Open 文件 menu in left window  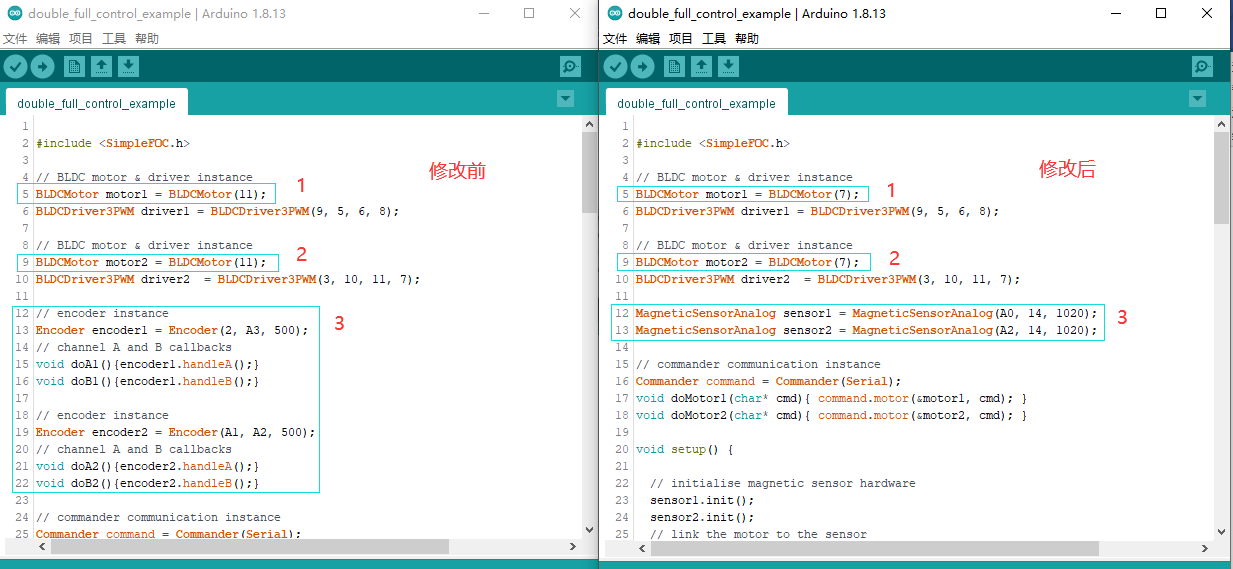15,39
